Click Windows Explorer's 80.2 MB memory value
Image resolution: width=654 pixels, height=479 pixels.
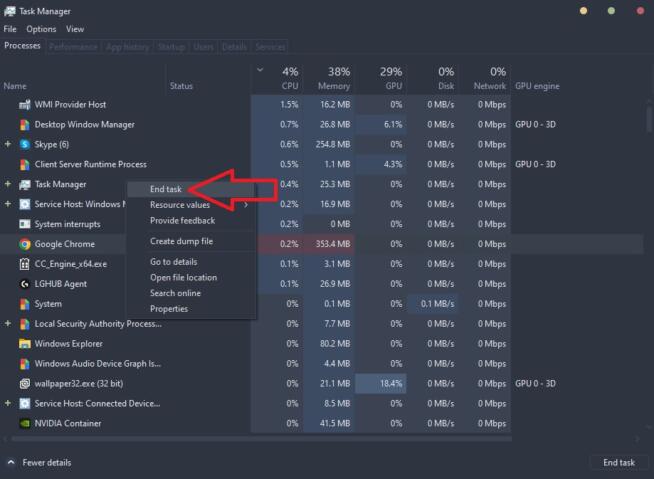pos(337,344)
